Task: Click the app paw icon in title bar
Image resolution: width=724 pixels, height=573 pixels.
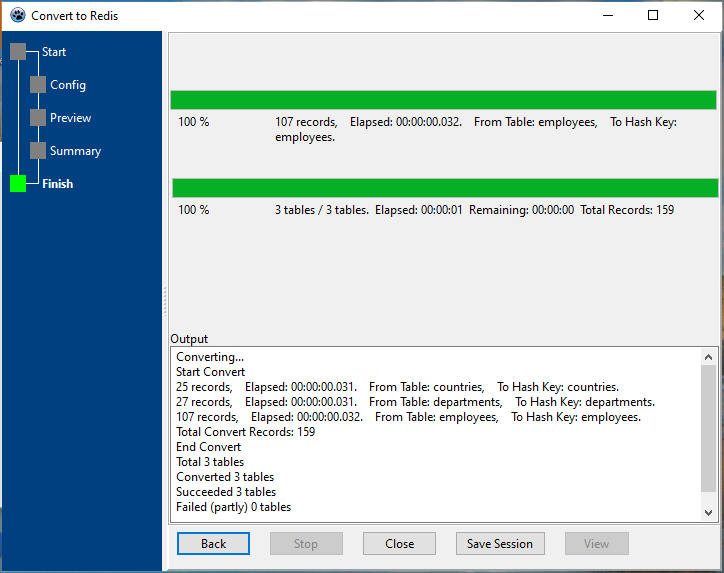Action: [17, 16]
